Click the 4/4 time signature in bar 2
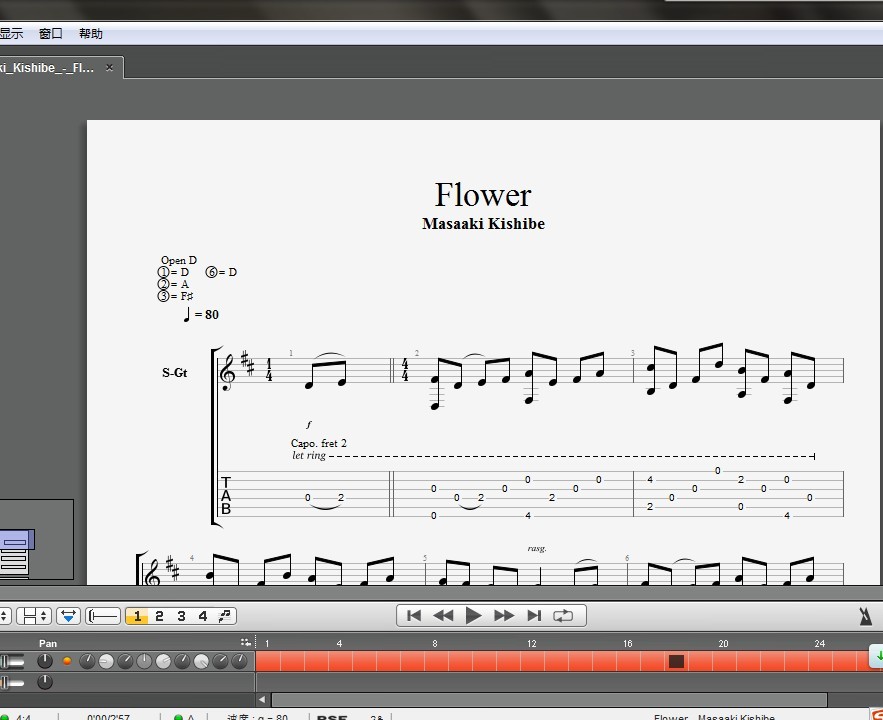This screenshot has height=720, width=883. [x=405, y=370]
